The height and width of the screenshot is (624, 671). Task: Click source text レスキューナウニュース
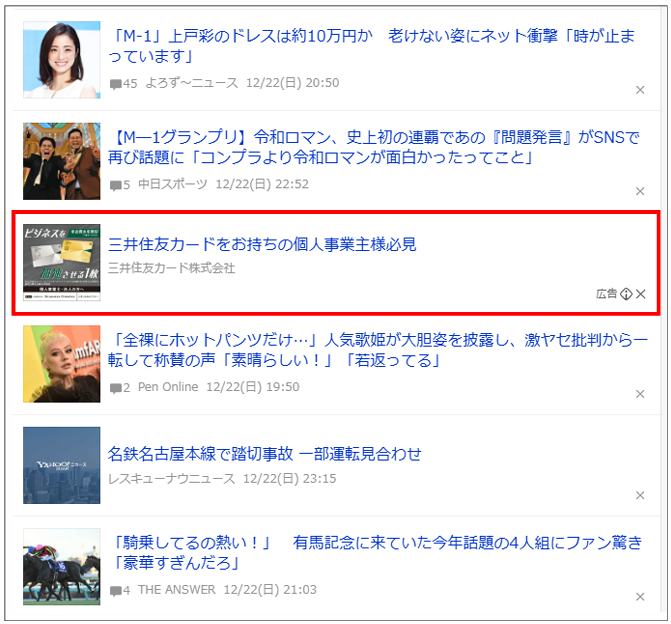click(171, 478)
